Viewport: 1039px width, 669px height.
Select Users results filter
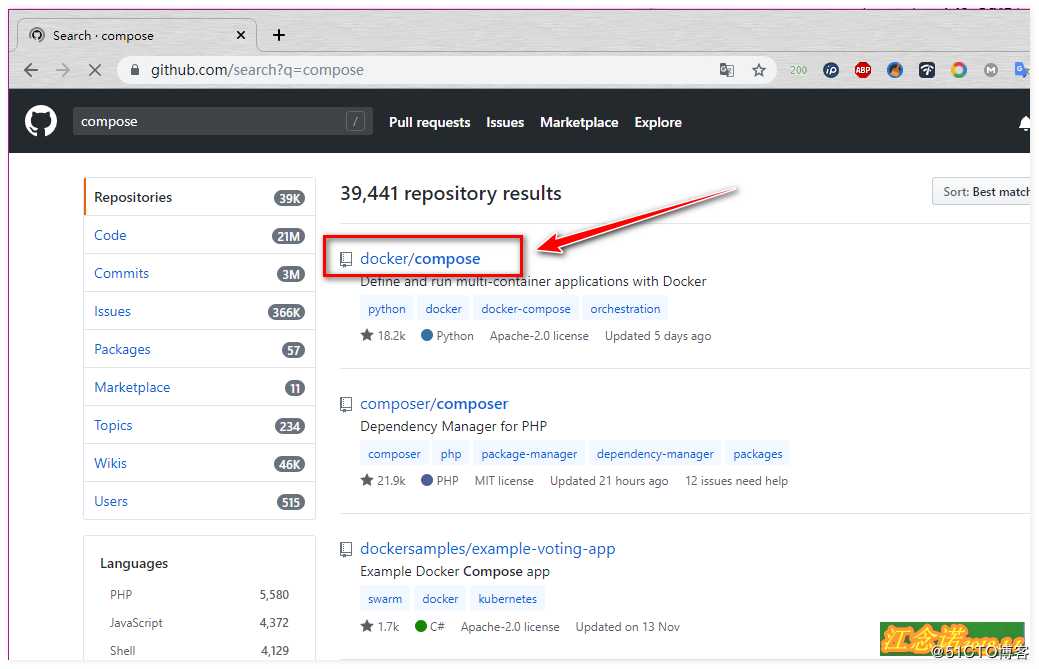tap(199, 501)
